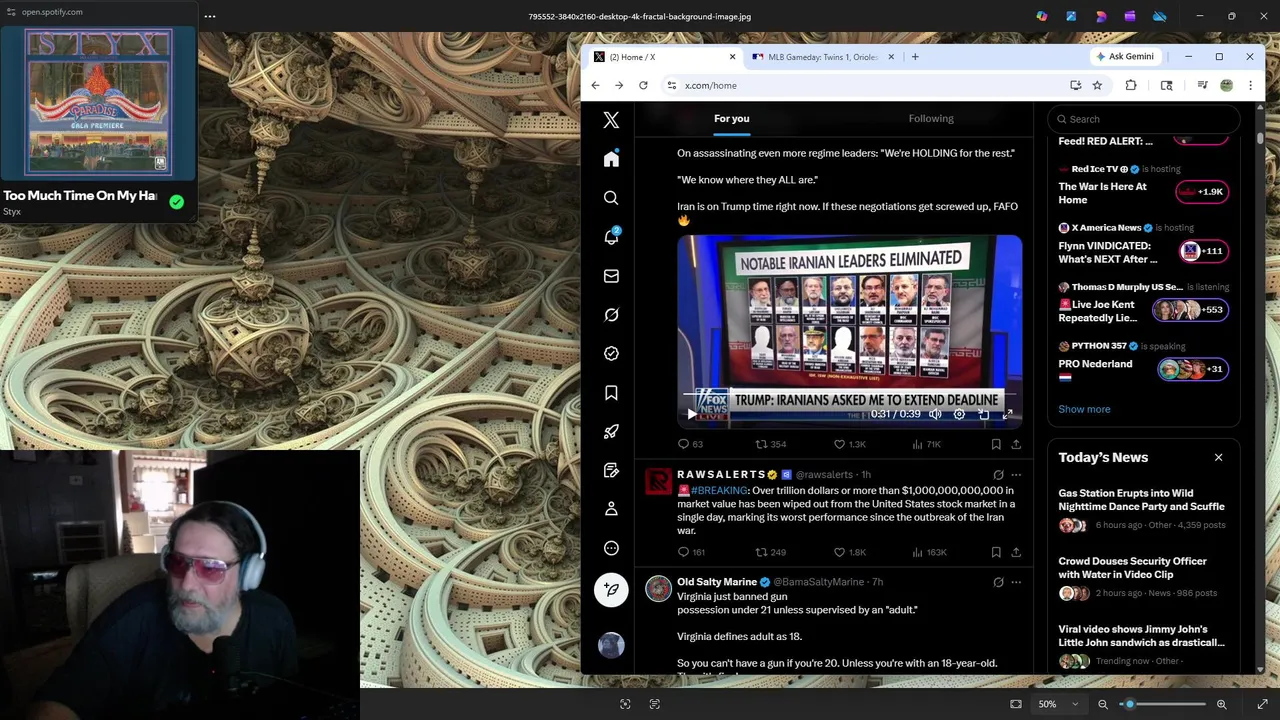Viewport: 1280px width, 720px height.
Task: Switch to For you tab
Action: point(732,118)
